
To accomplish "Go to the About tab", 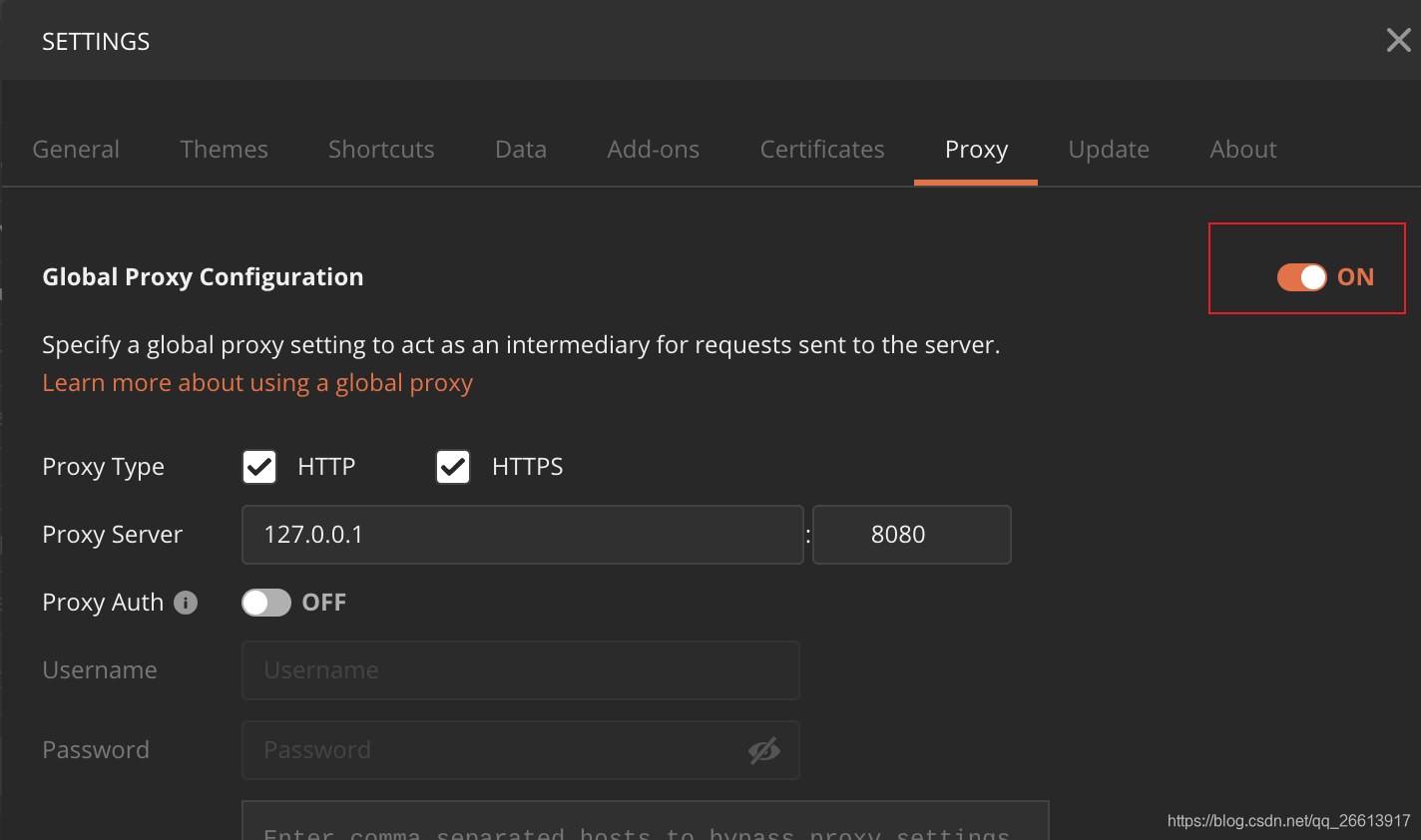I will 1243,150.
